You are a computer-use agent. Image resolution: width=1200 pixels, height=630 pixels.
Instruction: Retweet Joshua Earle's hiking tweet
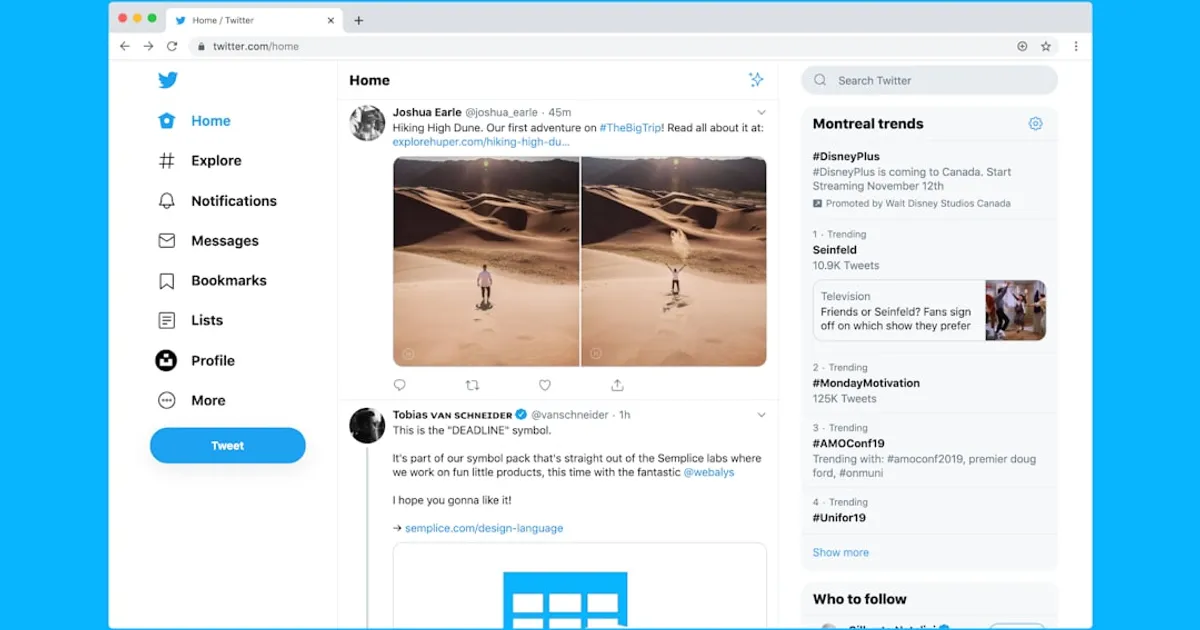click(472, 384)
